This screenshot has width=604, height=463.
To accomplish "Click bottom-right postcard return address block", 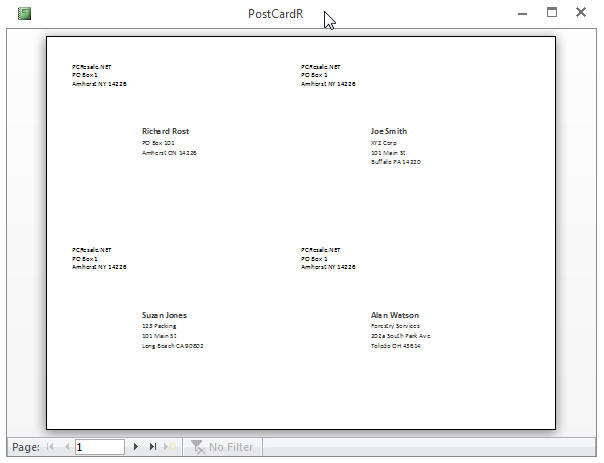I will pos(328,259).
